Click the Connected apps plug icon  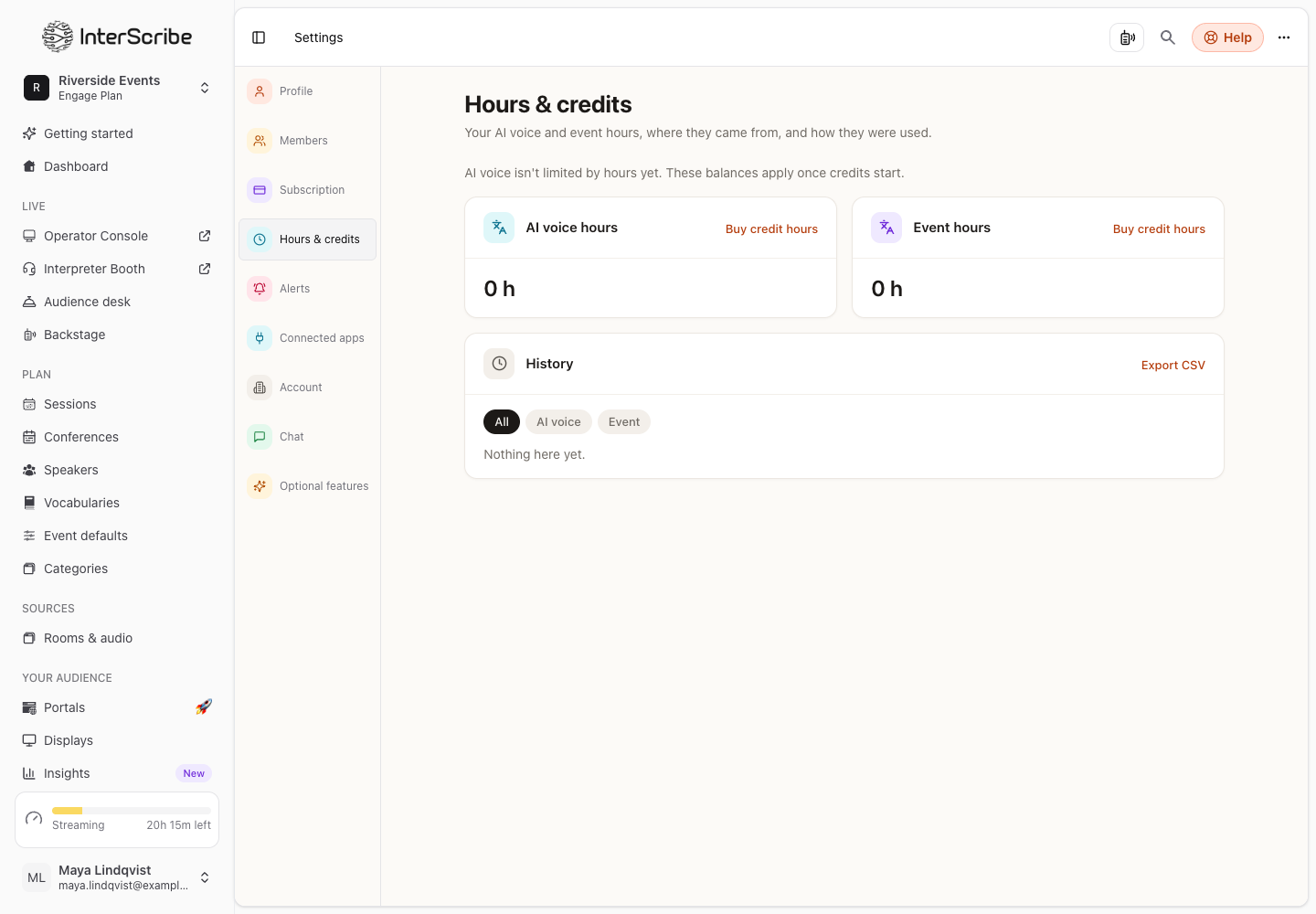[x=260, y=338]
